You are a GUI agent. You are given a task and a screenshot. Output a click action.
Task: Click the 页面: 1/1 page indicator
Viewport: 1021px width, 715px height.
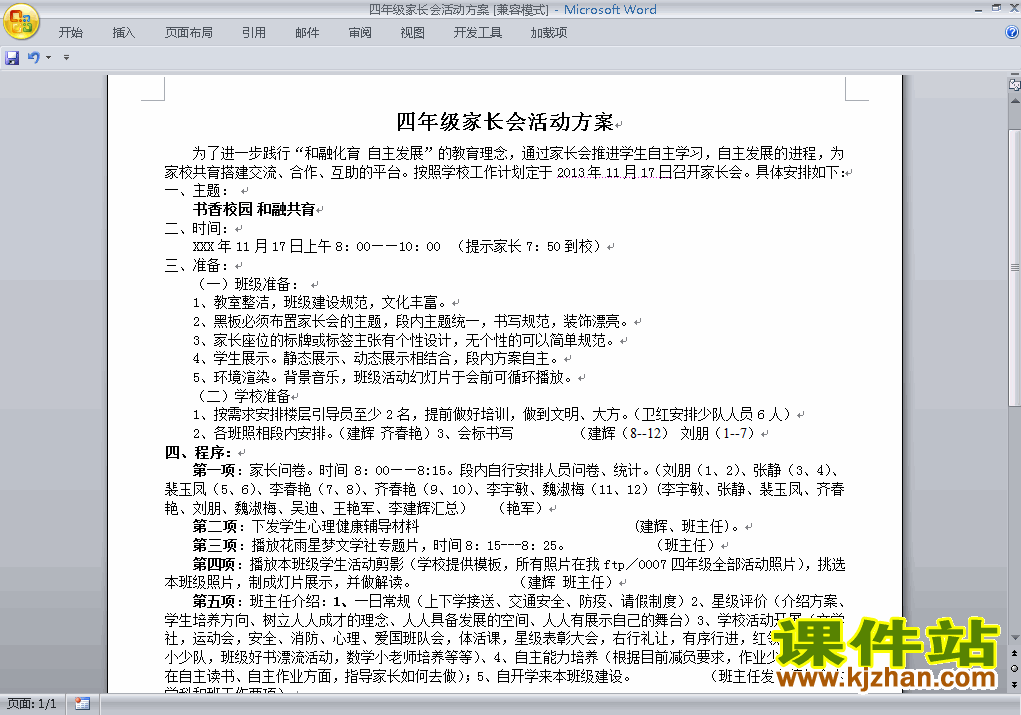(x=31, y=704)
